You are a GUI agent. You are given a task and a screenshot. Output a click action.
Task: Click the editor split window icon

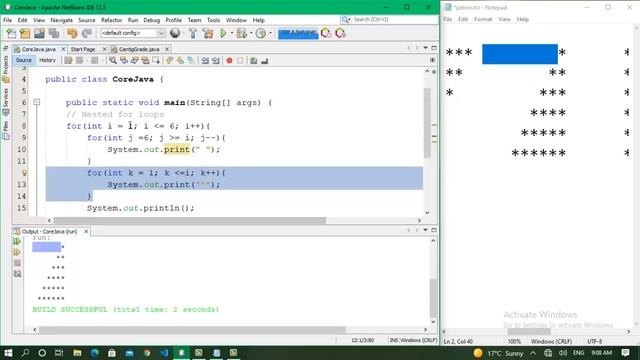click(432, 60)
